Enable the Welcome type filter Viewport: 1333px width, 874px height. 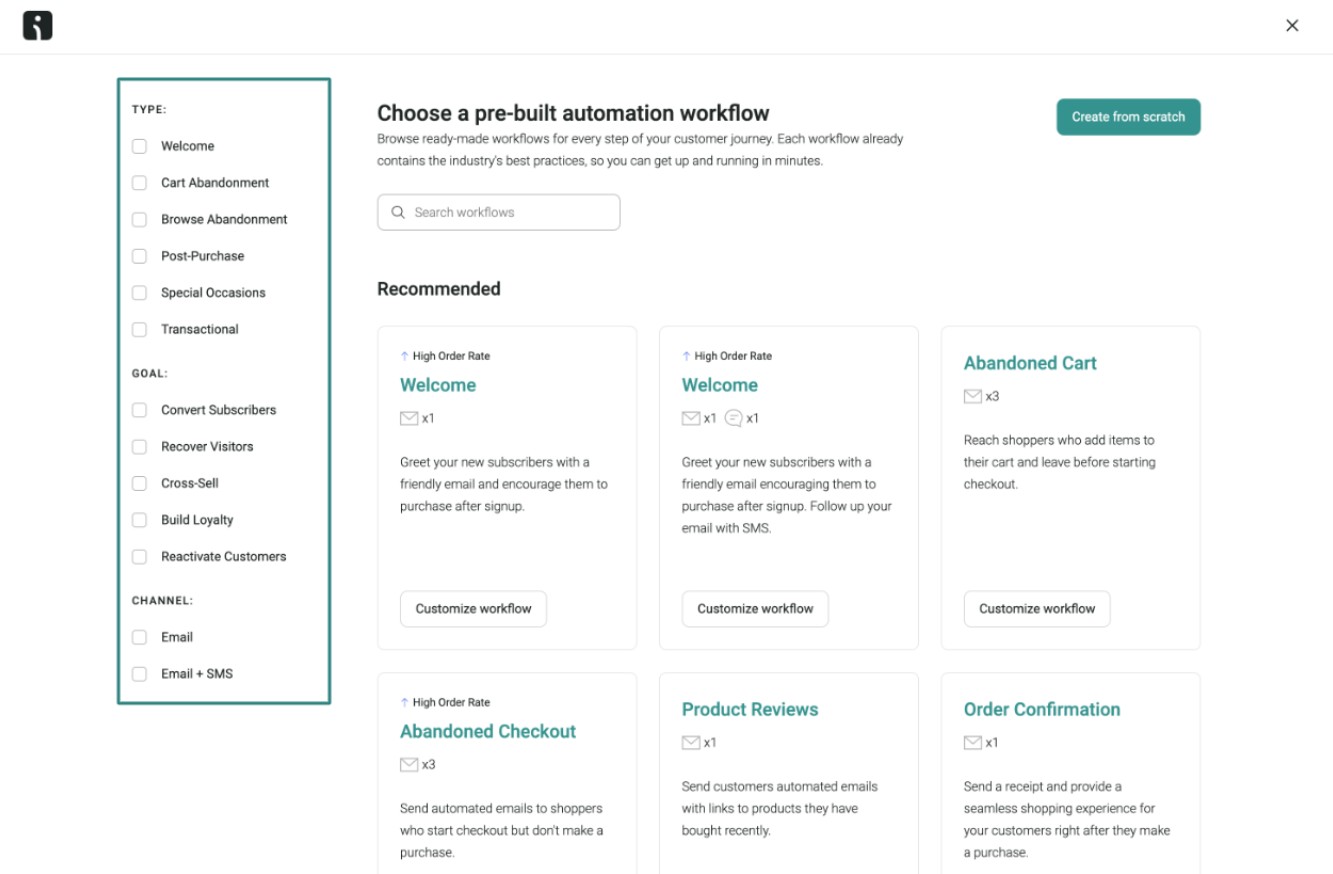(139, 146)
